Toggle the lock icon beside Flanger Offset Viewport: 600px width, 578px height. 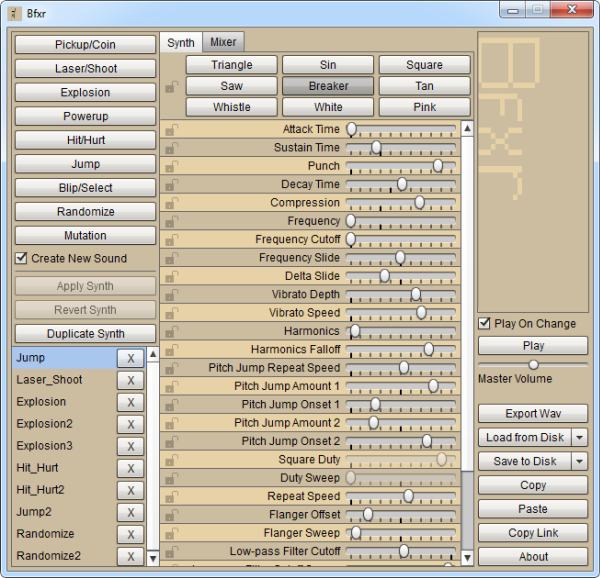click(171, 515)
